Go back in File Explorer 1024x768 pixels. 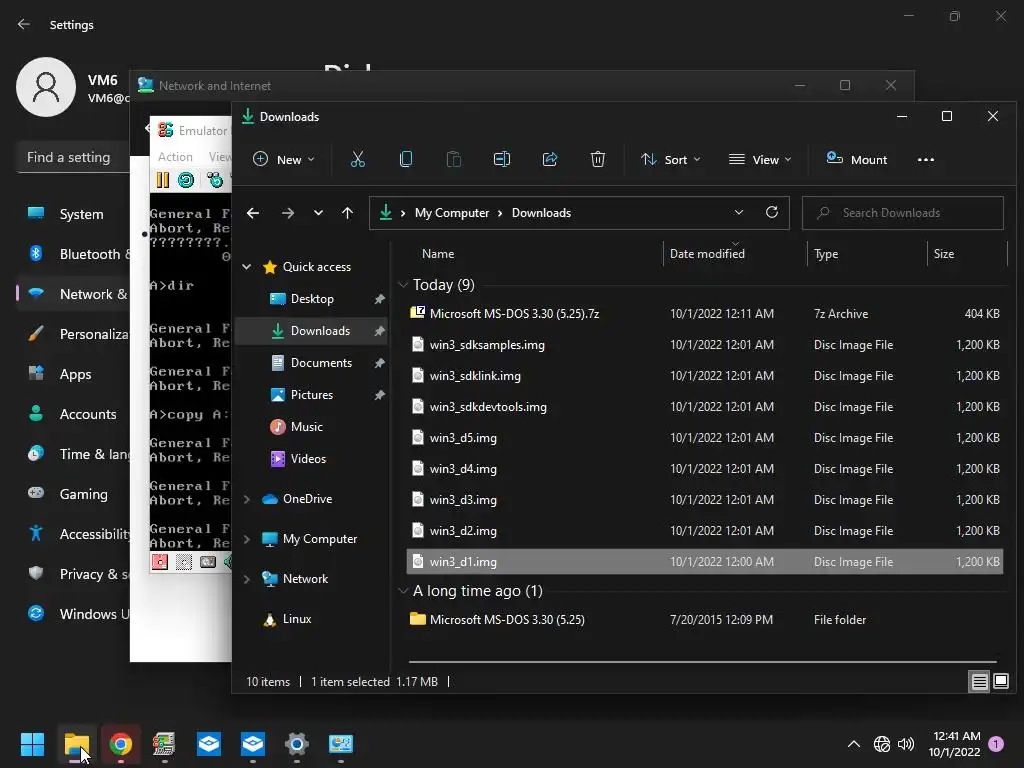click(253, 213)
